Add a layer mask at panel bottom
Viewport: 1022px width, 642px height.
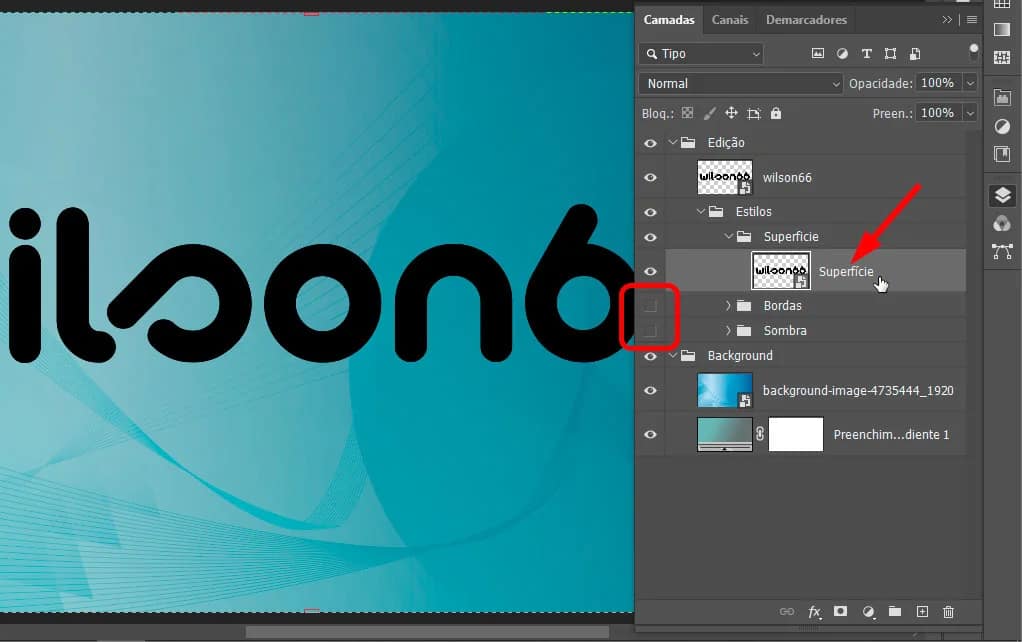point(841,612)
